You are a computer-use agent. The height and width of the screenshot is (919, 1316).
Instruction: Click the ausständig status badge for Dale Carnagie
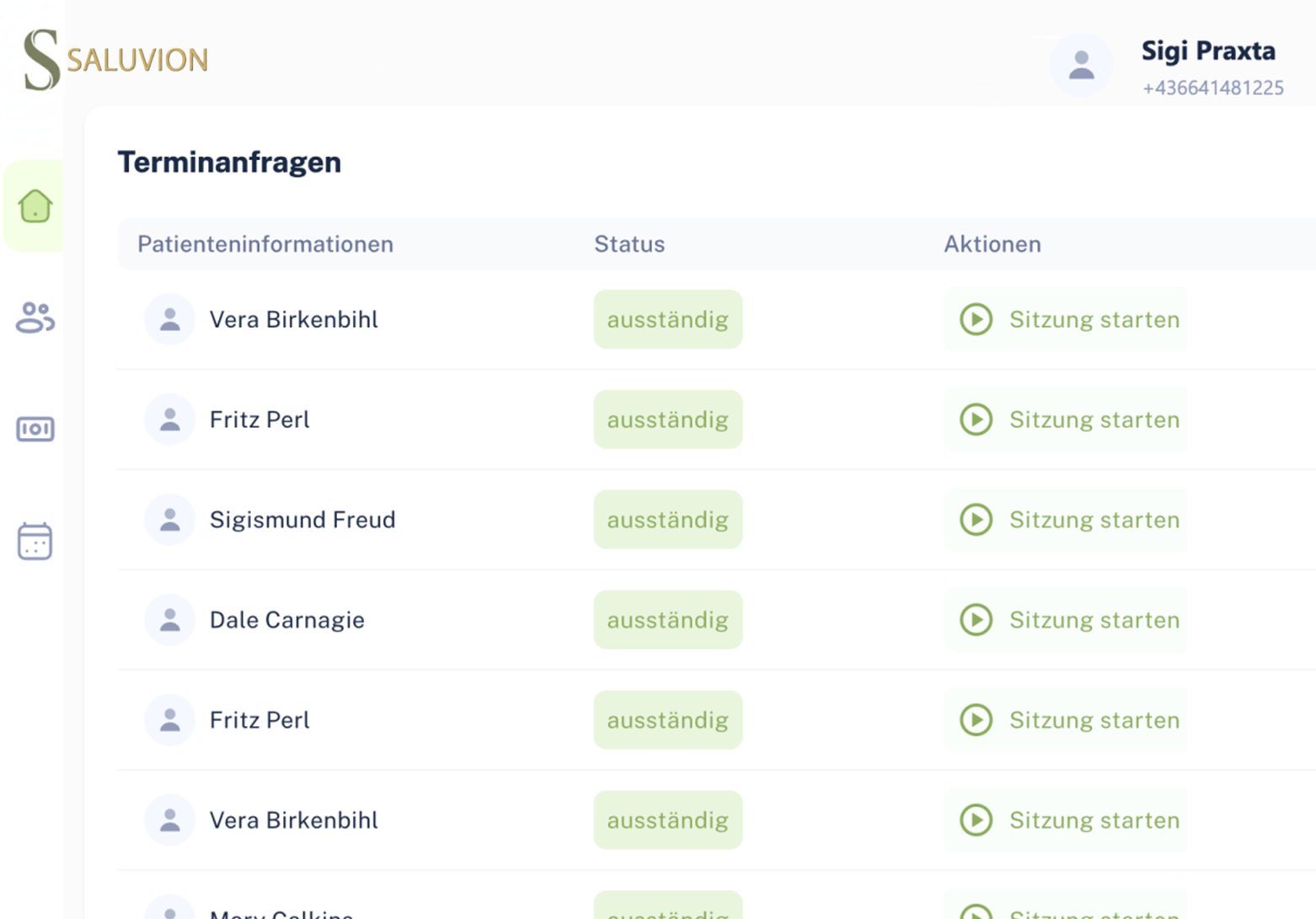coord(667,620)
